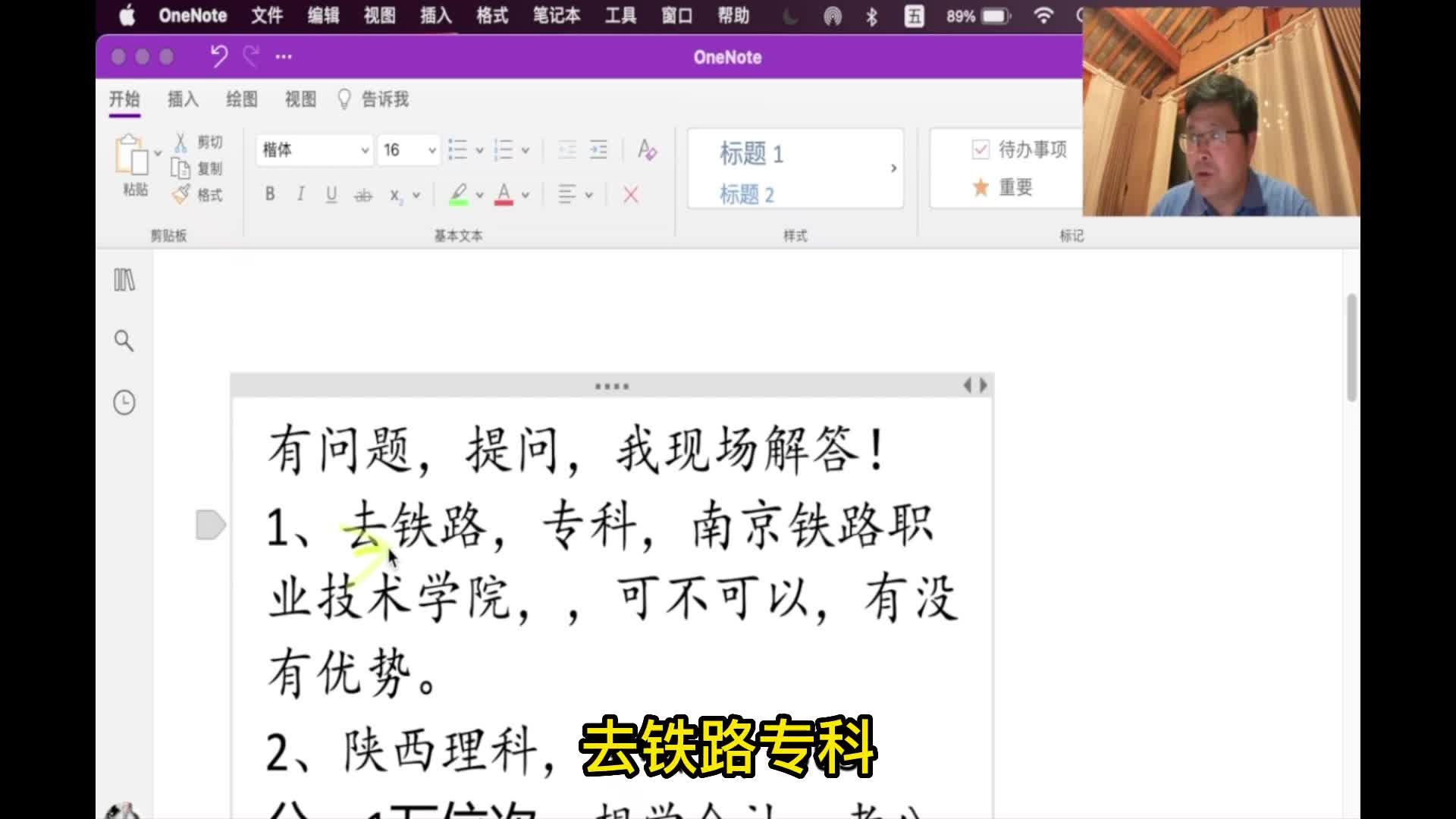Click the 五 input method icon
1456x819 pixels.
(x=915, y=16)
